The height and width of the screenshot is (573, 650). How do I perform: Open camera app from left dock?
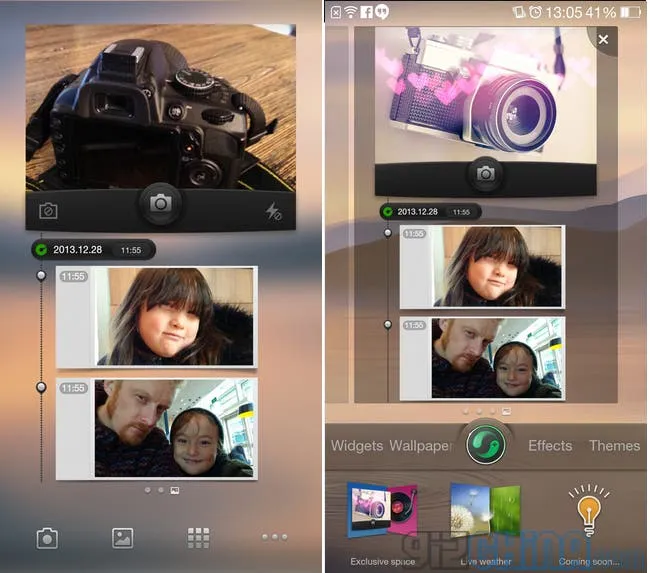(47, 538)
